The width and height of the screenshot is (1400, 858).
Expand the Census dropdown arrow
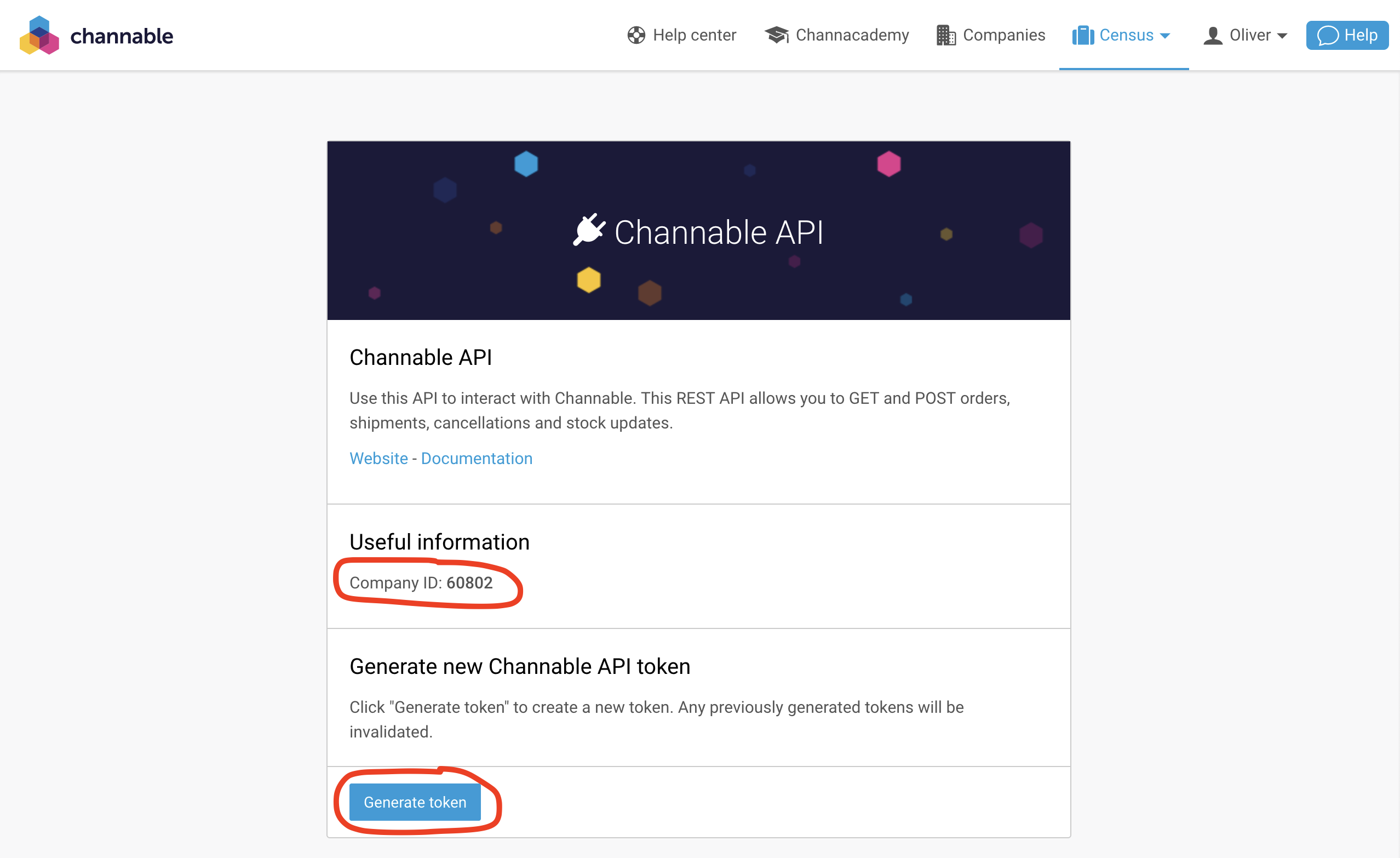1165,36
